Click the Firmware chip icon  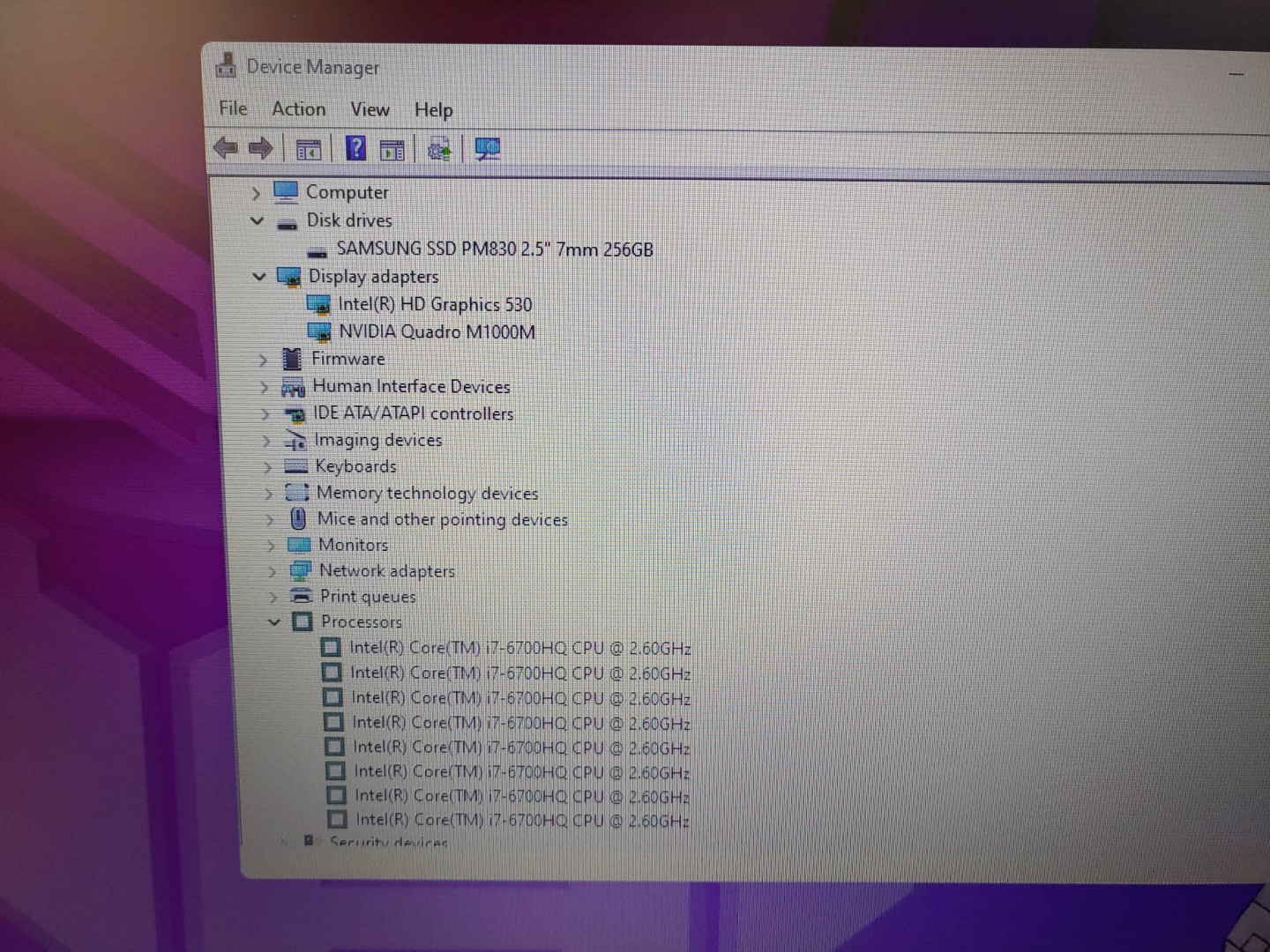pos(291,359)
